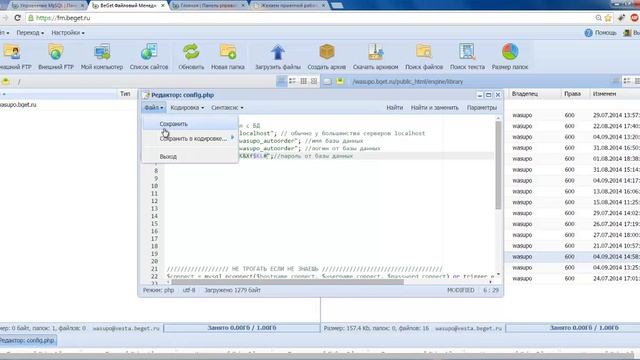
Task: Click the magnifier zoom icon in address bar
Action: point(598,18)
